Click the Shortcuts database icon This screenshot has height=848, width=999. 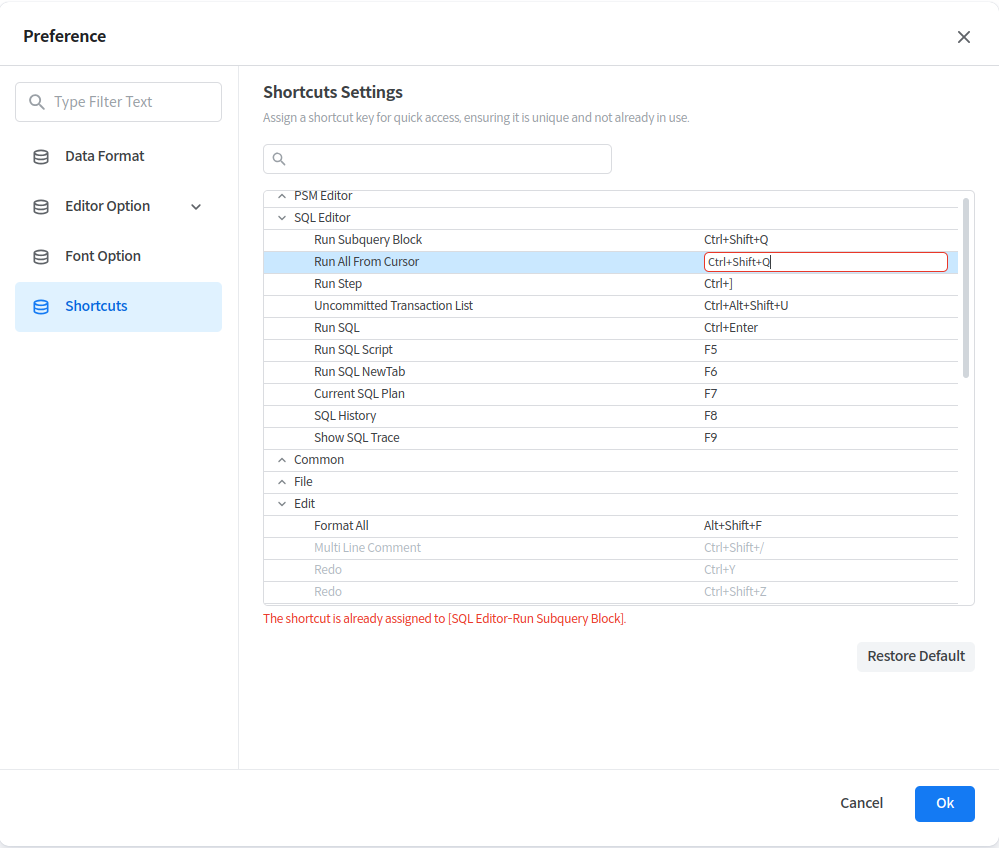coord(41,307)
